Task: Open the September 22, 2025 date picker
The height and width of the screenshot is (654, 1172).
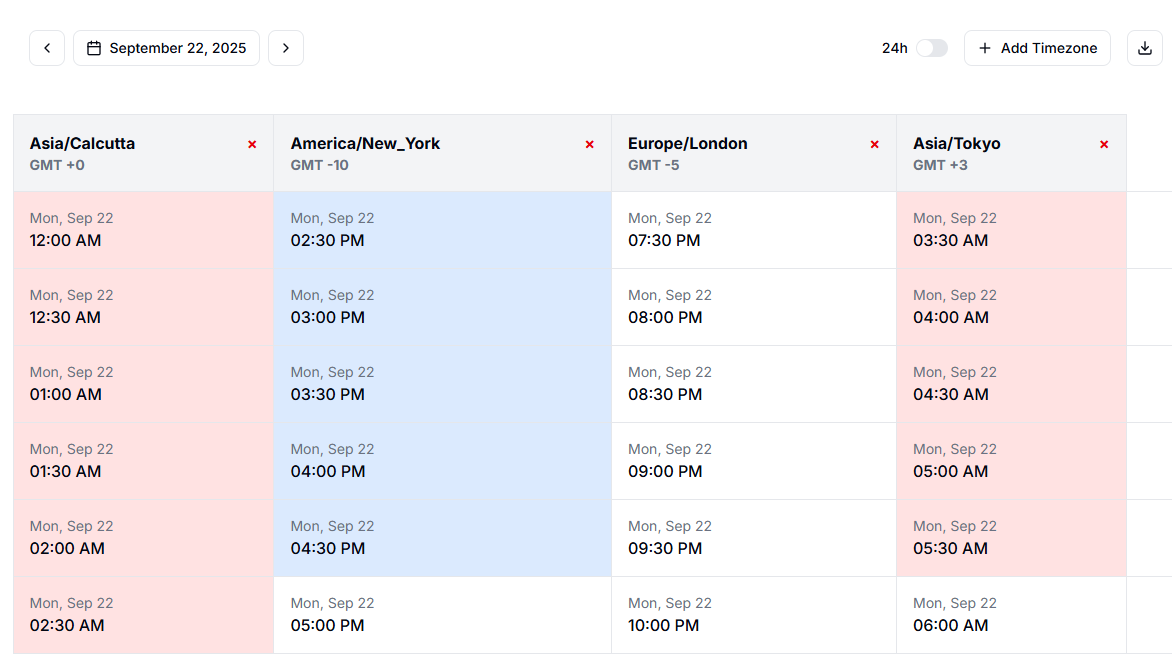Action: [166, 48]
